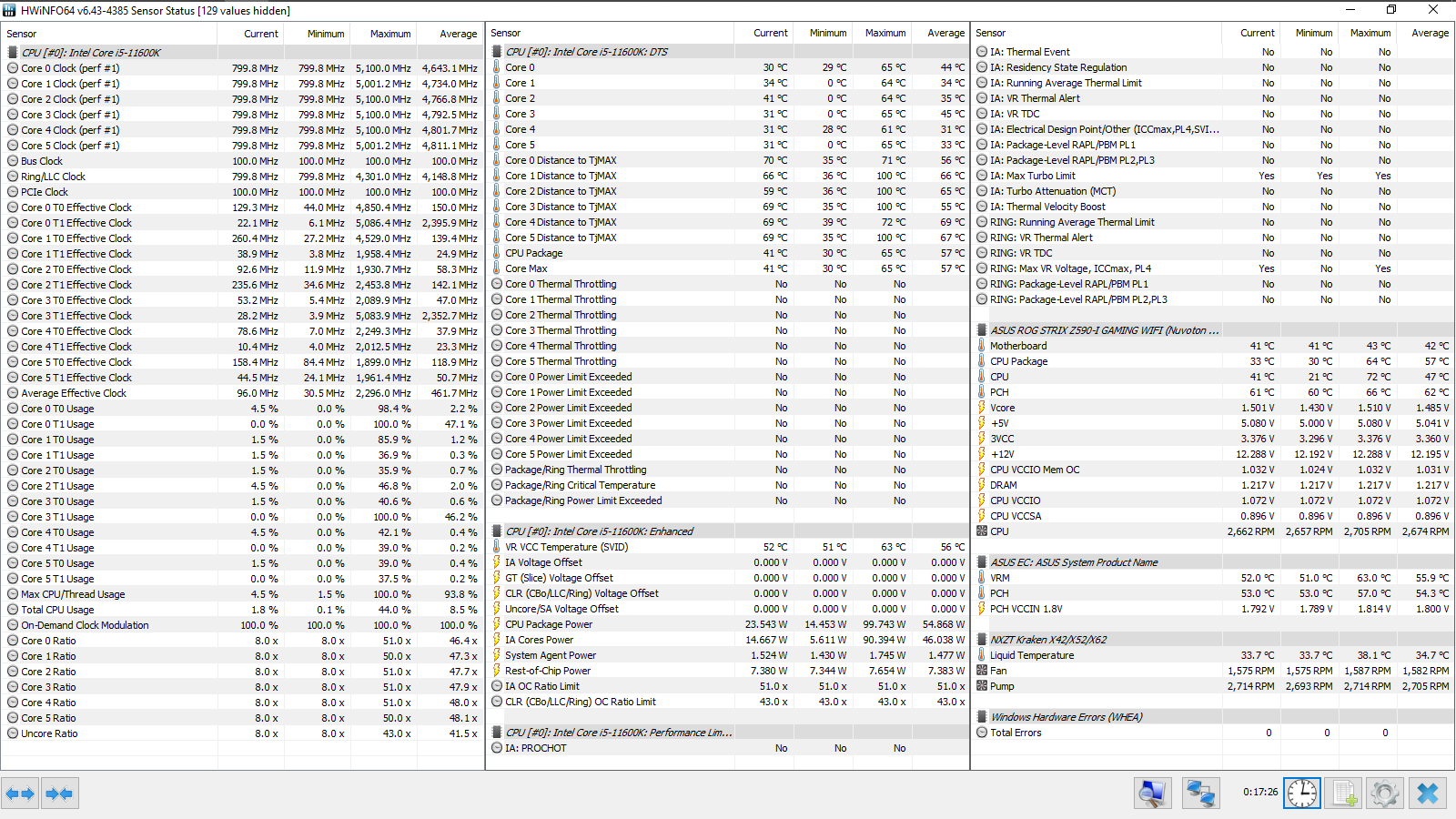
Task: Reset min/max values with the clock button
Action: point(1302,794)
